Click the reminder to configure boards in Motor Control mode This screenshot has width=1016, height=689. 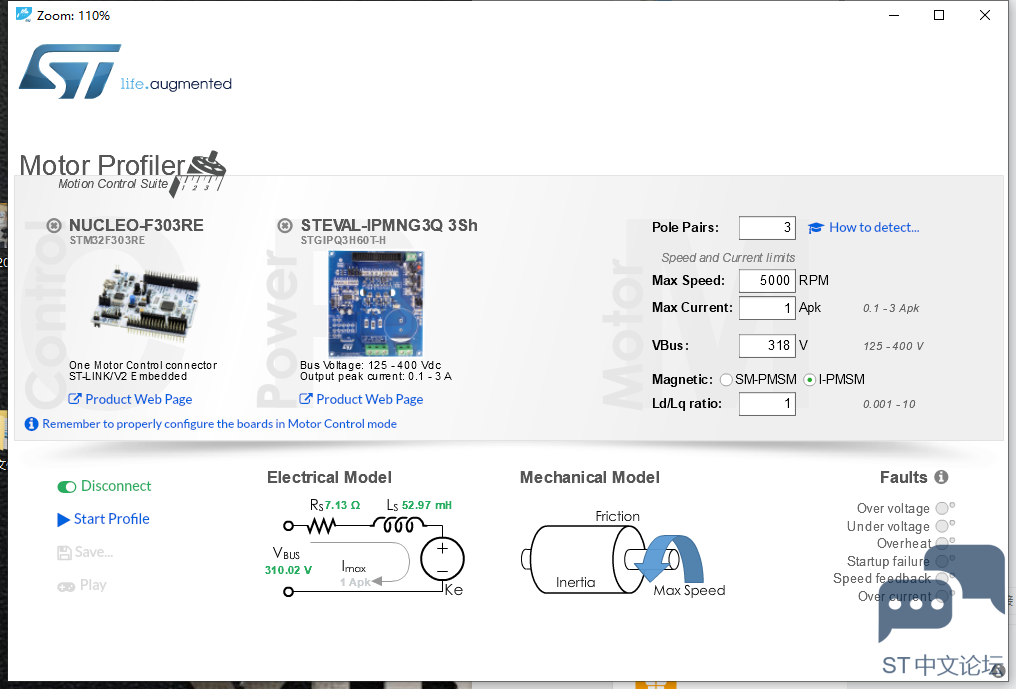coord(220,424)
